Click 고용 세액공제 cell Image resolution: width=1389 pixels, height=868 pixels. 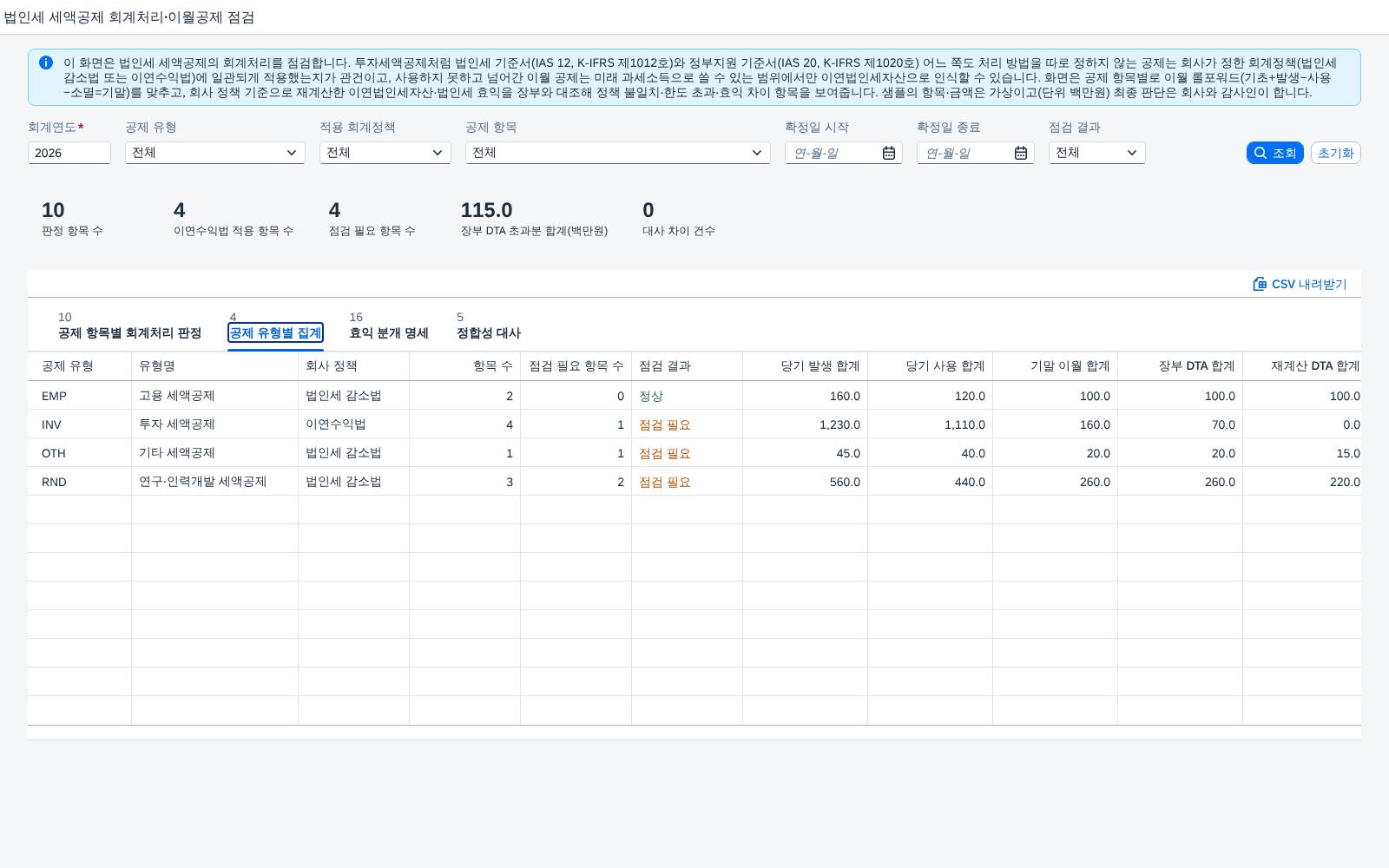pyautogui.click(x=214, y=396)
